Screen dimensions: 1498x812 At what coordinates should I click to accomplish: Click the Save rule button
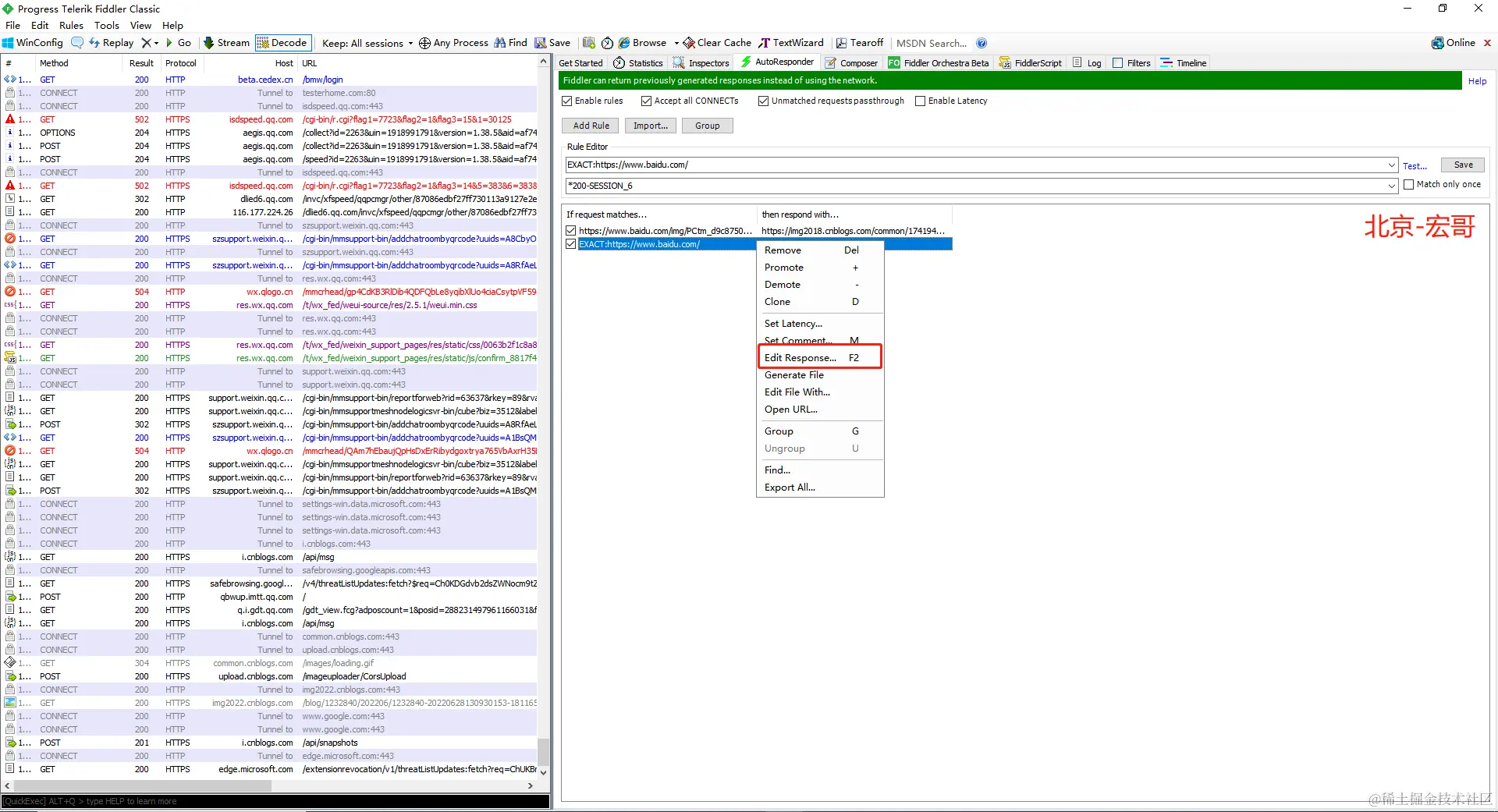[x=1463, y=165]
